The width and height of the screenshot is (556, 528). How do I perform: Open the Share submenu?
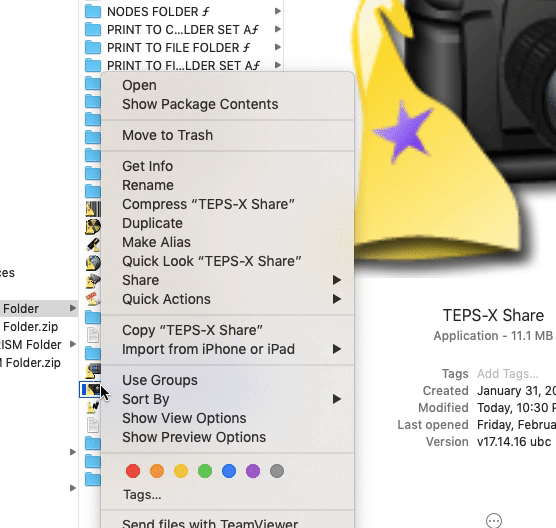point(228,280)
